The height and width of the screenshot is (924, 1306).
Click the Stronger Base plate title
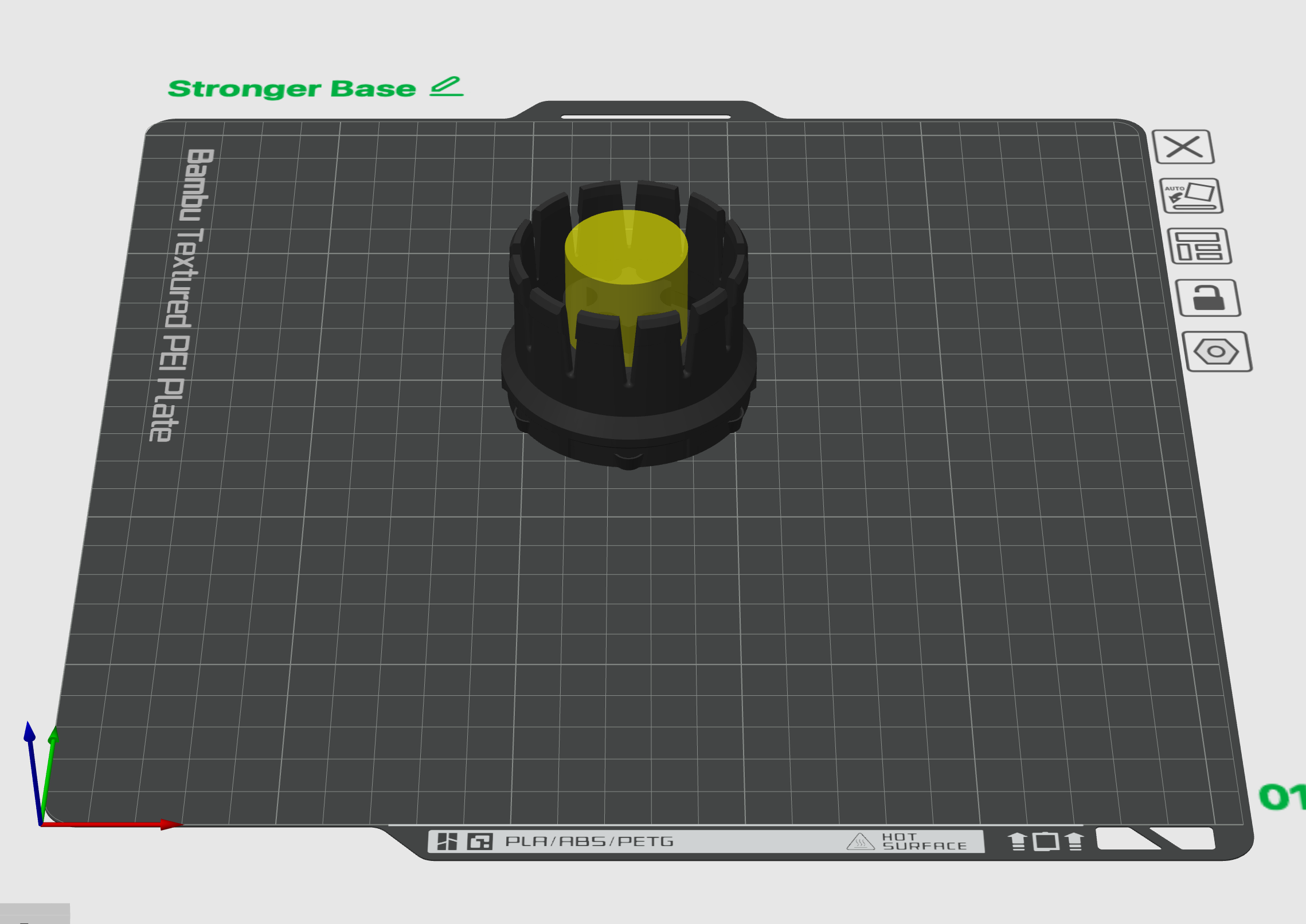[x=292, y=89]
